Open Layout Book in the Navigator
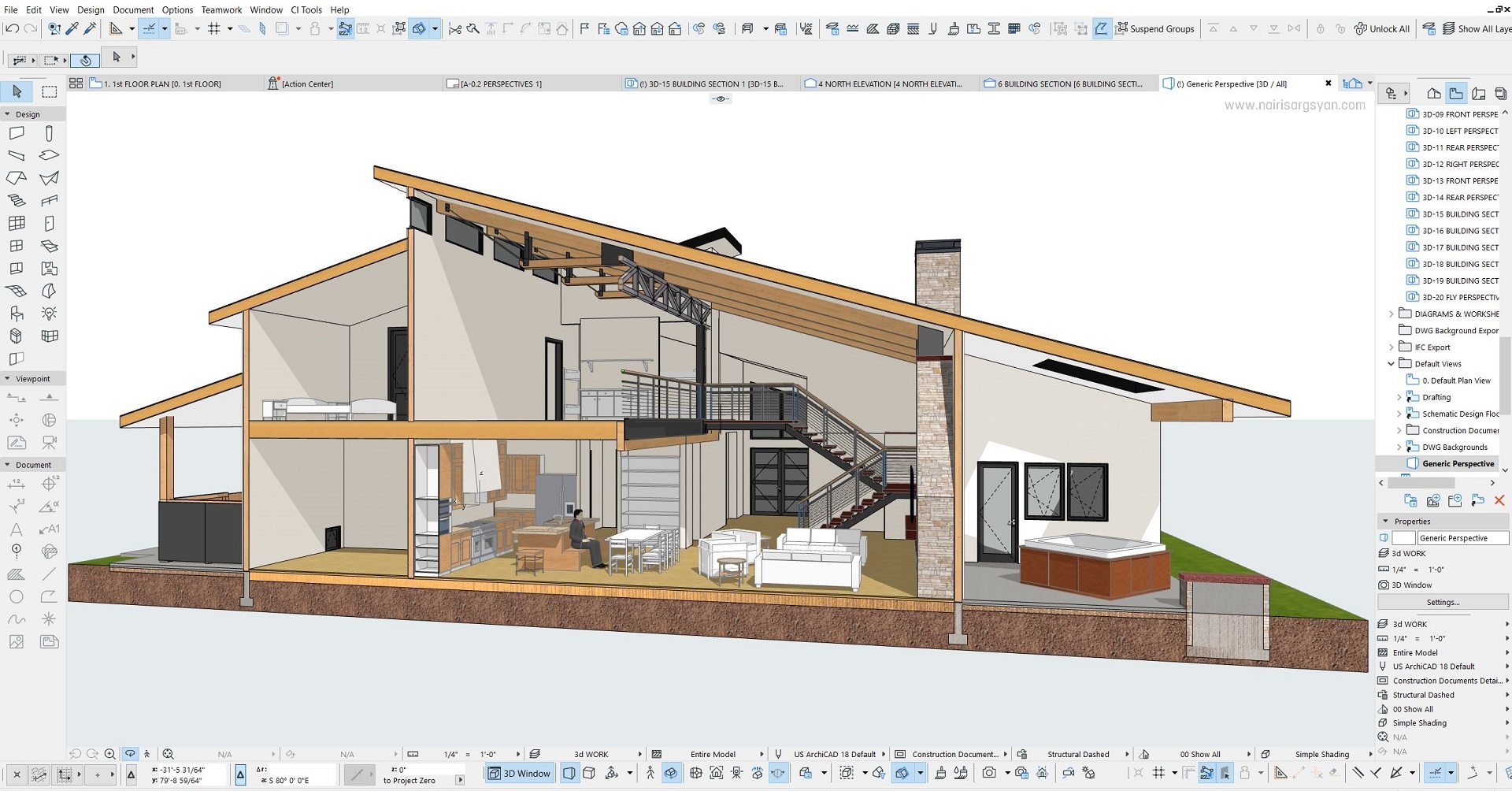This screenshot has height=791, width=1512. tap(1478, 93)
